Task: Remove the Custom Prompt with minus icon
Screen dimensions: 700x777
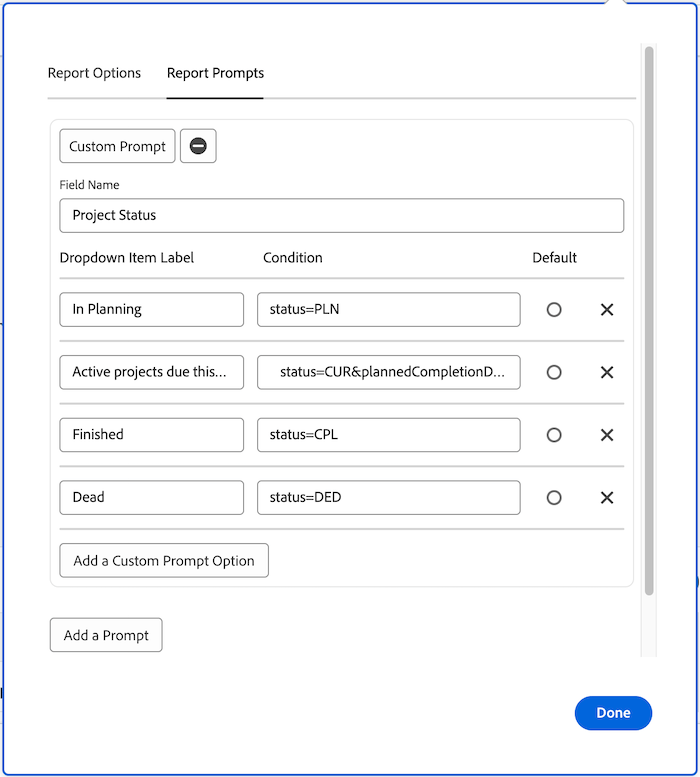Action: click(x=198, y=146)
